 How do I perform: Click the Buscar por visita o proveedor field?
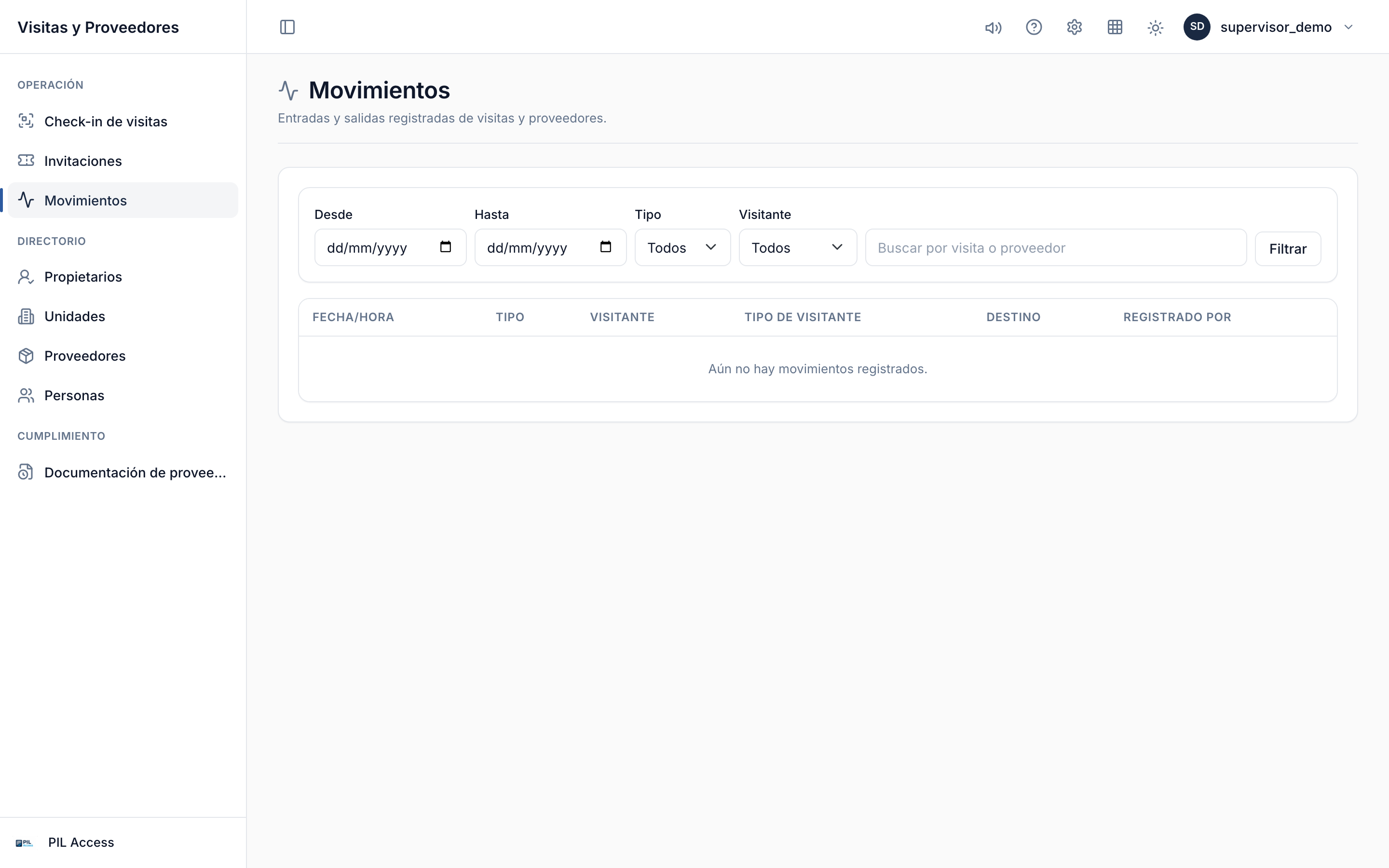[x=1056, y=247]
